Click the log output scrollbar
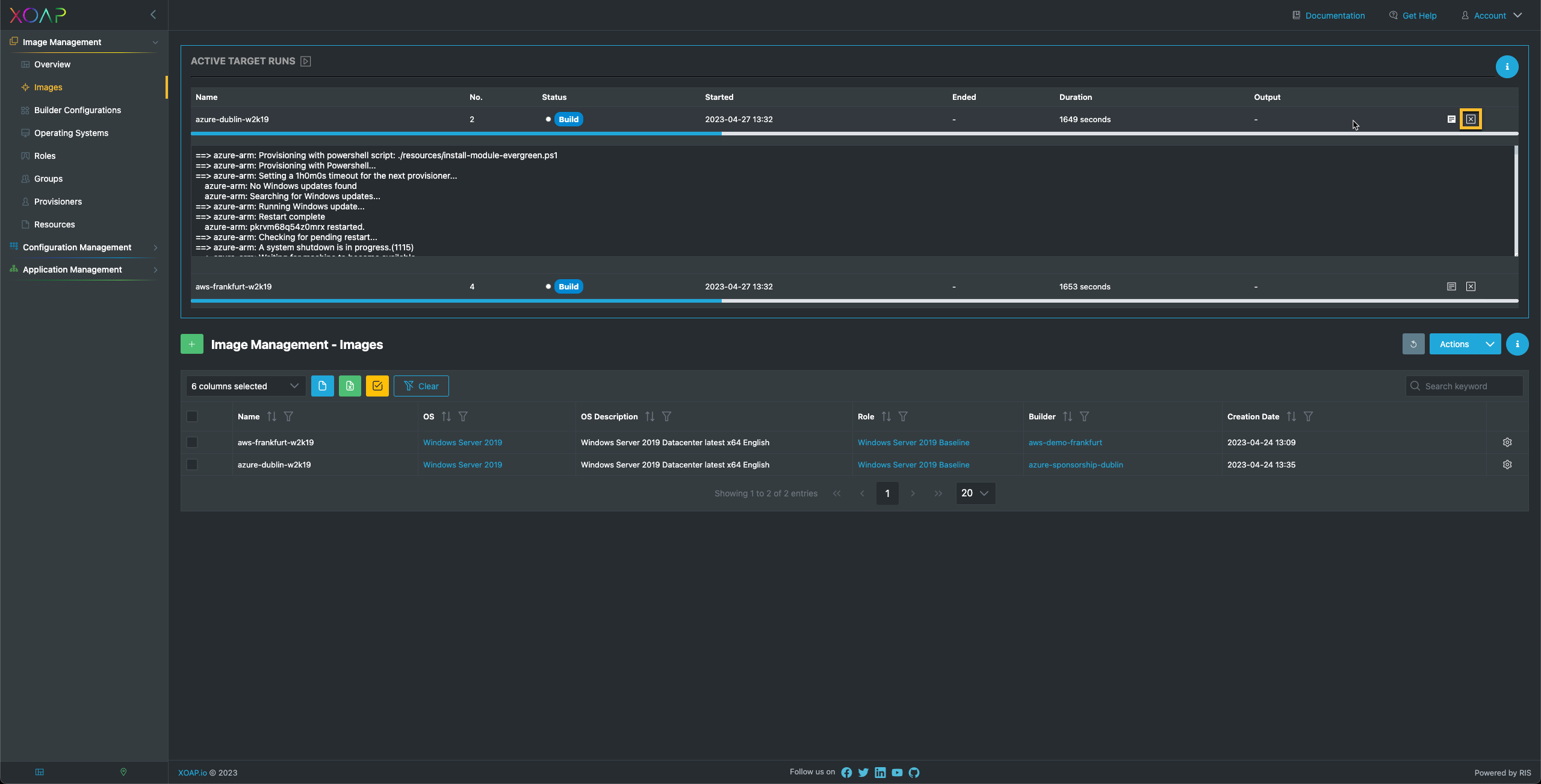This screenshot has height=784, width=1541. pyautogui.click(x=1516, y=201)
